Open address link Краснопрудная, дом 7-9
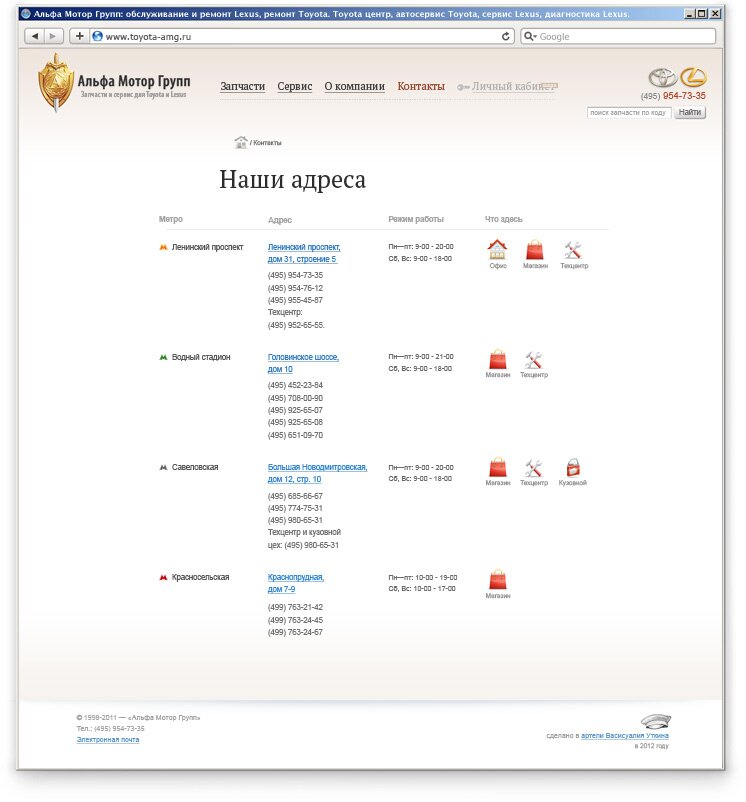This screenshot has height=802, width=746. click(x=296, y=583)
